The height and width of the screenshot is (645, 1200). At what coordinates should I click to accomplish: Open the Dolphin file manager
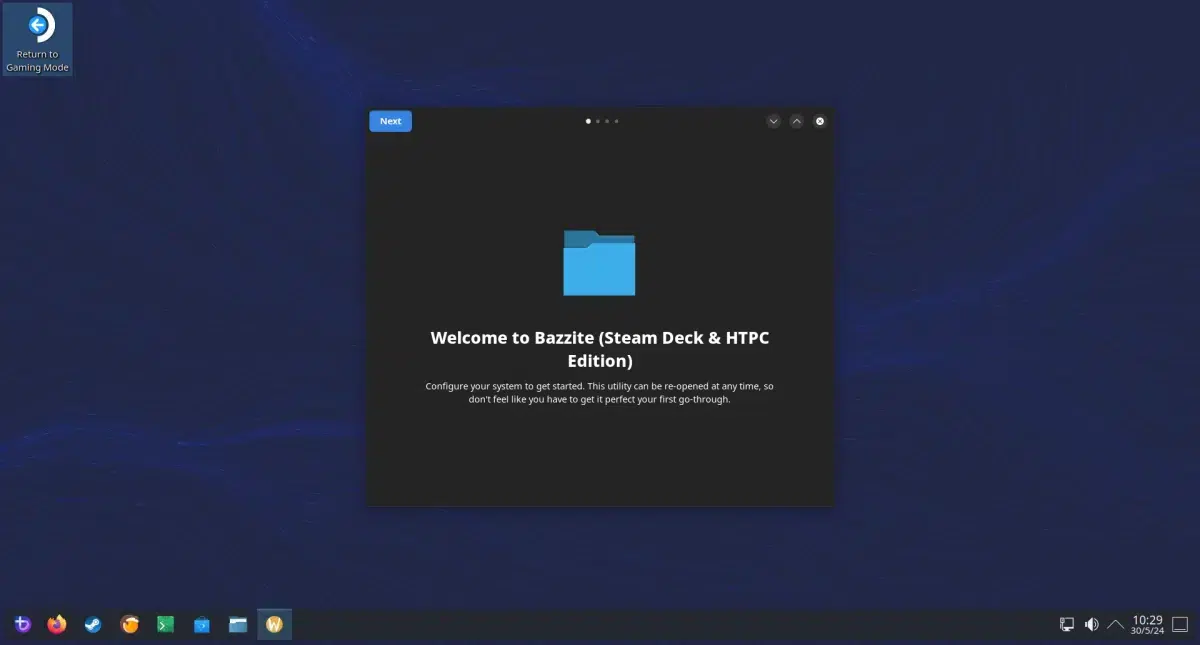(x=237, y=623)
